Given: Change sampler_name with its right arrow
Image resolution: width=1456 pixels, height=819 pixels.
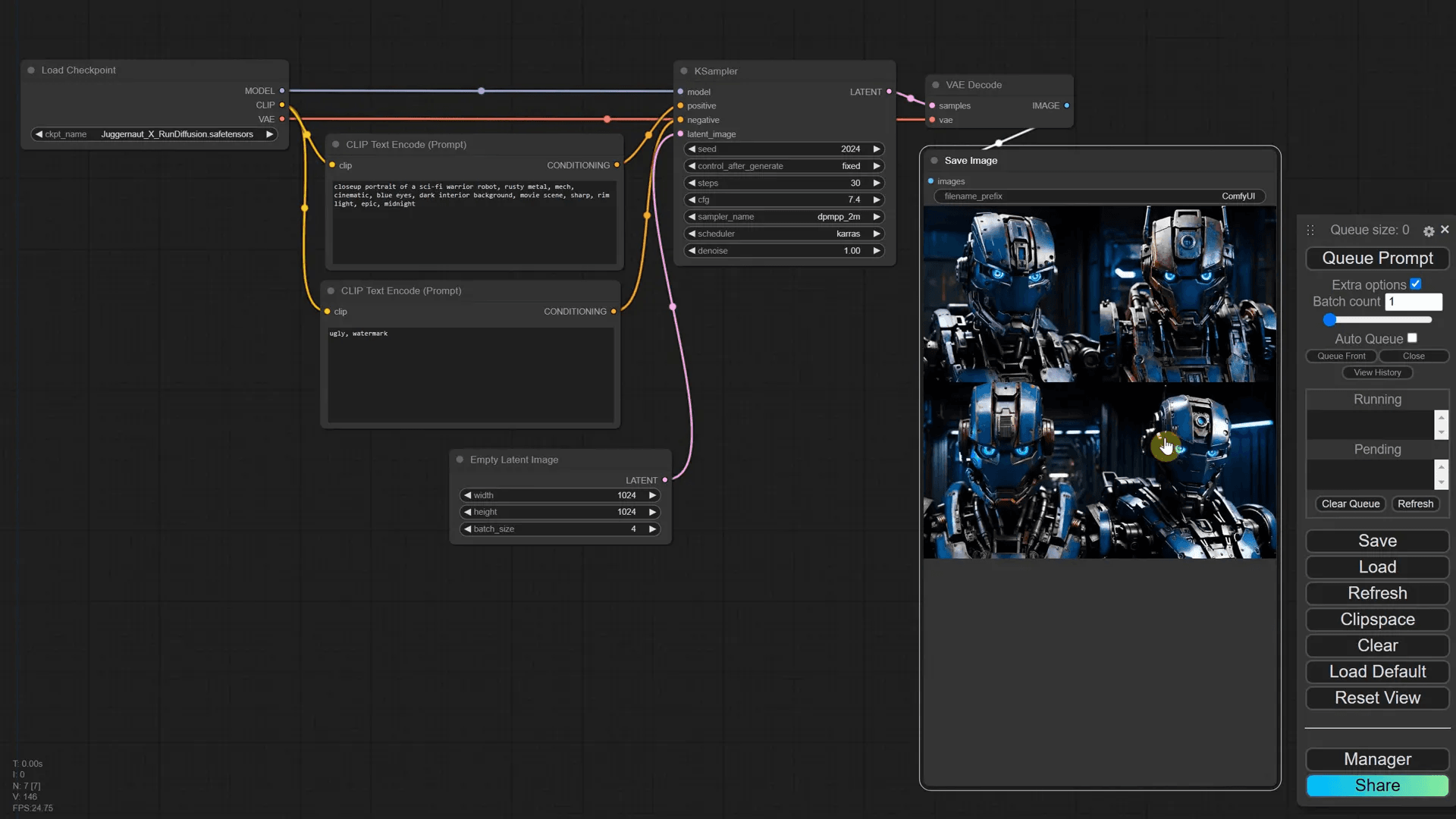Looking at the screenshot, I should click(877, 217).
